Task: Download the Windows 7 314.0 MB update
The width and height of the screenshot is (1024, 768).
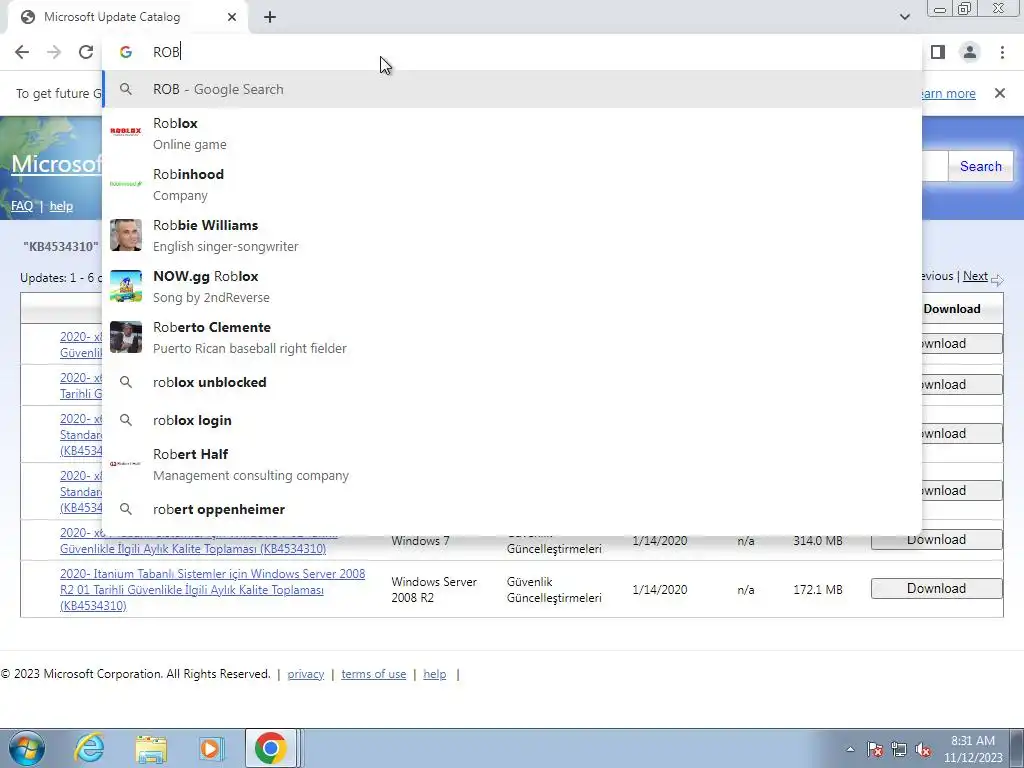Action: tap(936, 539)
